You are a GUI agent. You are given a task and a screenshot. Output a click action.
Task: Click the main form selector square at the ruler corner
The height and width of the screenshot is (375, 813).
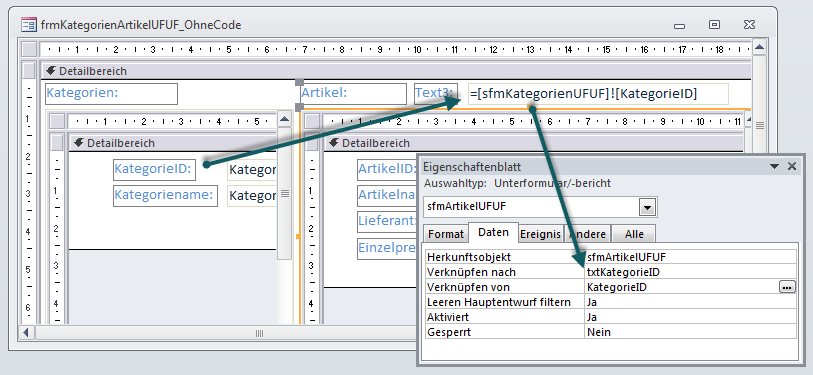tap(30, 49)
